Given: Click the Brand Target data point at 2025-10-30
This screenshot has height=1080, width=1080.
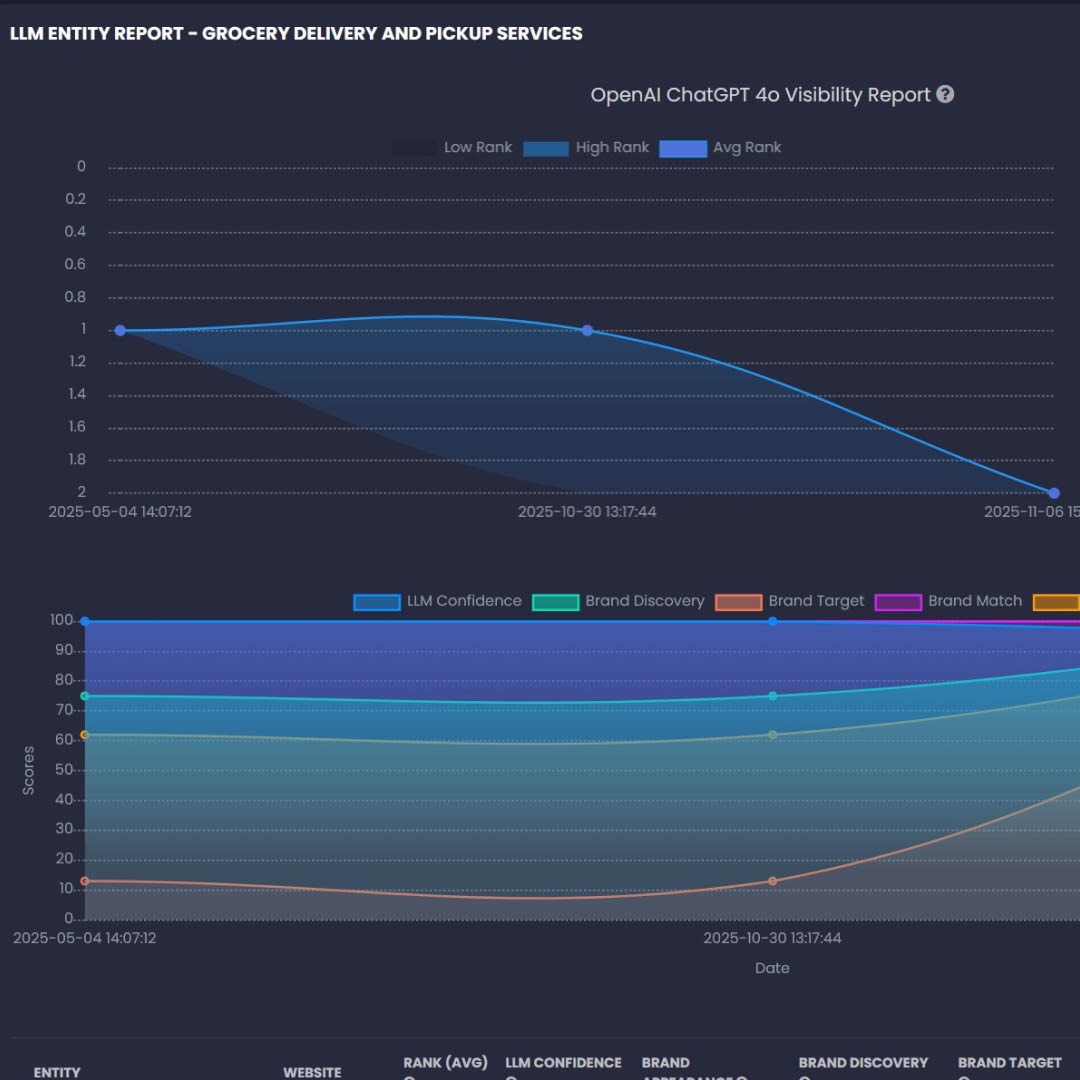Looking at the screenshot, I should click(770, 881).
